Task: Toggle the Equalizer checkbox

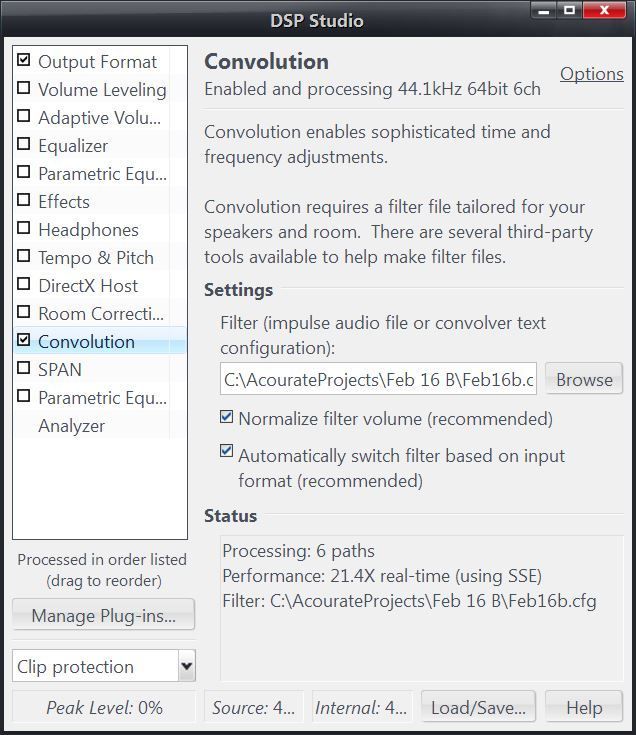Action: (23, 144)
